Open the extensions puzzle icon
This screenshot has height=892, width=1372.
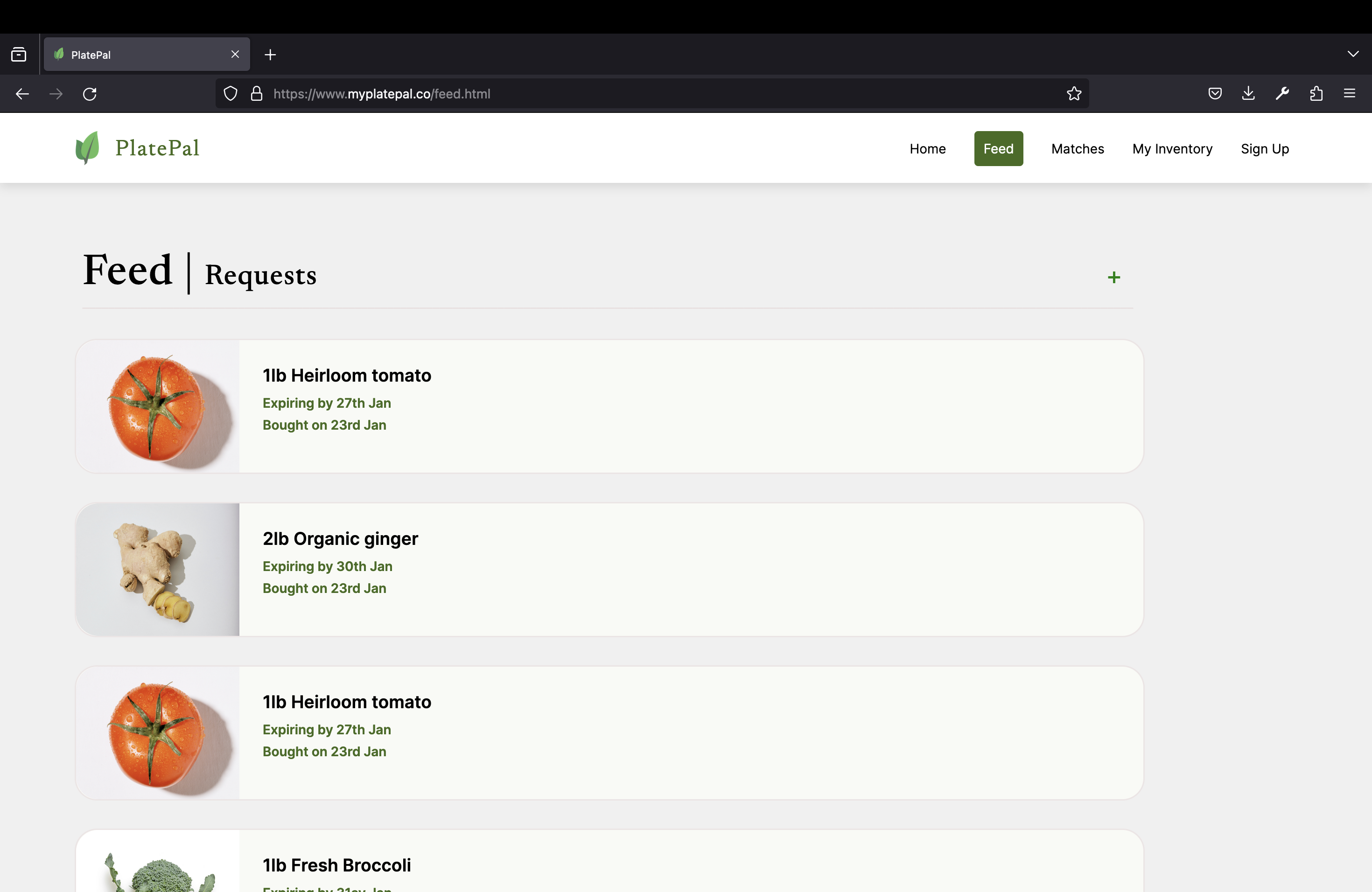1316,94
